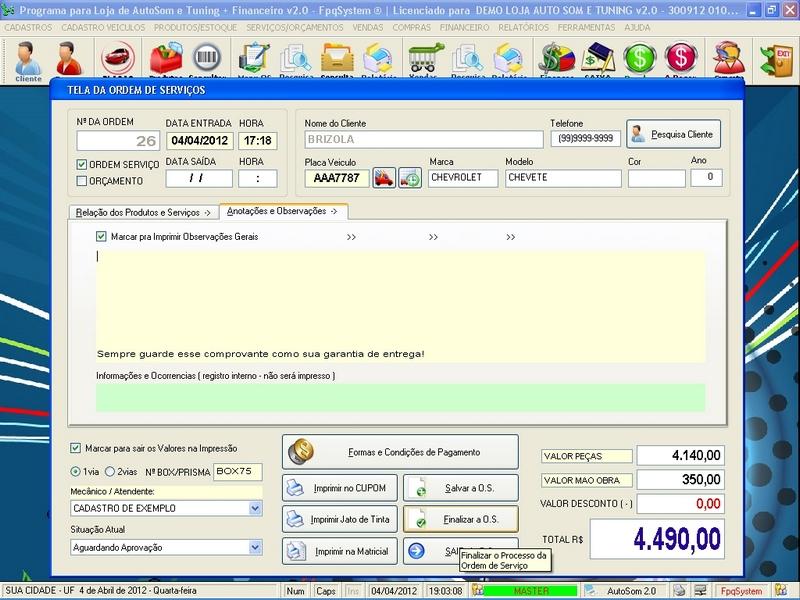The width and height of the screenshot is (800, 600).
Task: Open the COMPRAS menu
Action: tap(412, 28)
